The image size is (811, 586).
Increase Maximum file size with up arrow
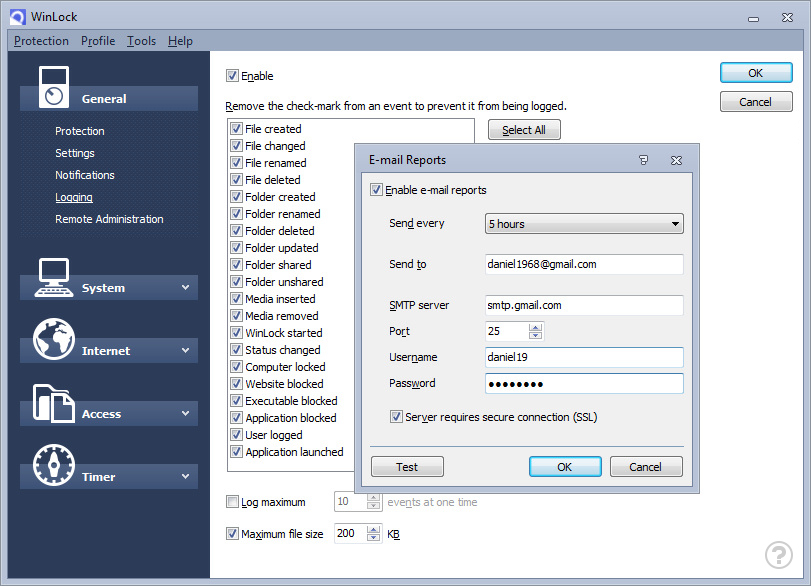(x=373, y=530)
